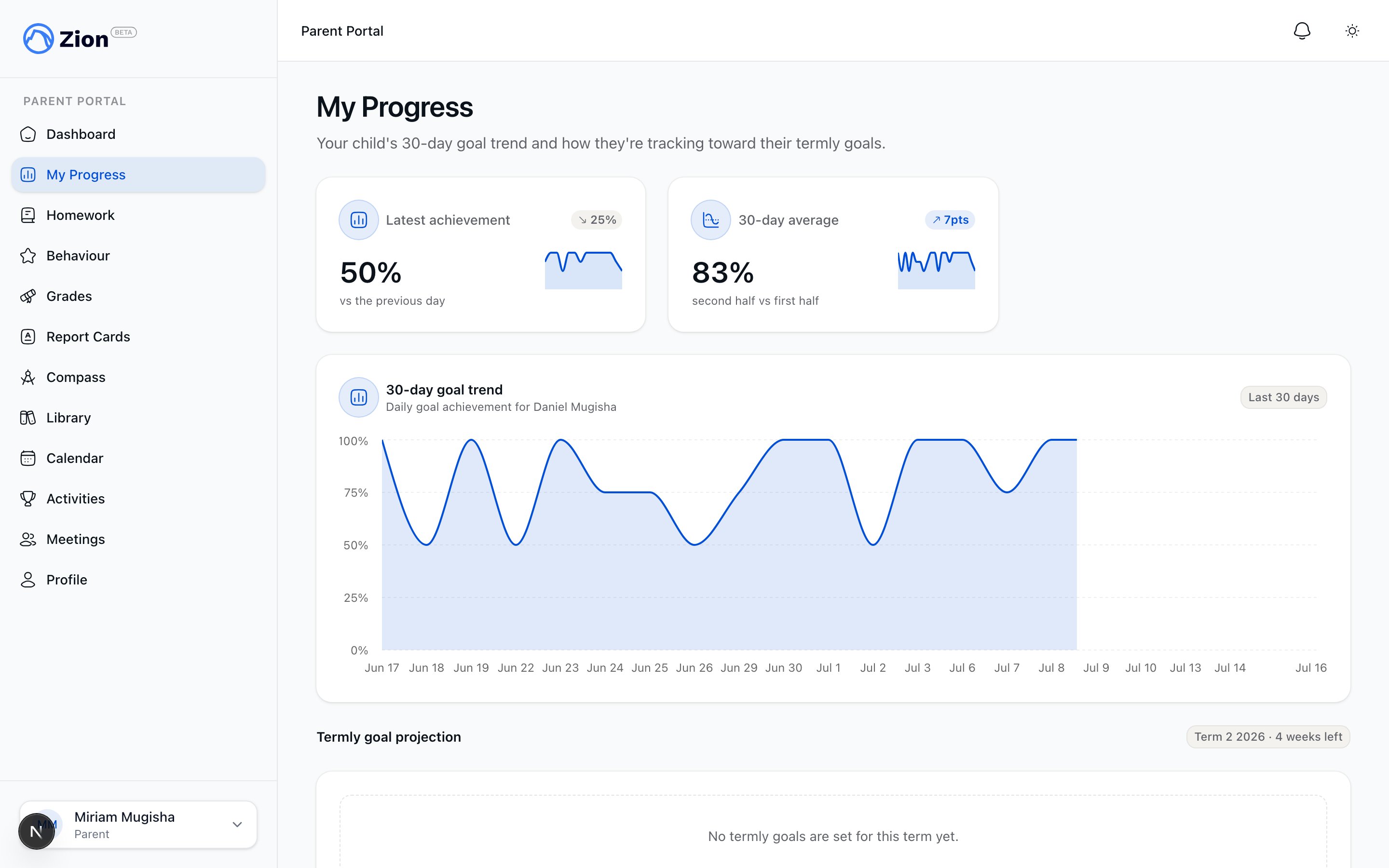Click the Latest achievement sparkline chart

[583, 270]
